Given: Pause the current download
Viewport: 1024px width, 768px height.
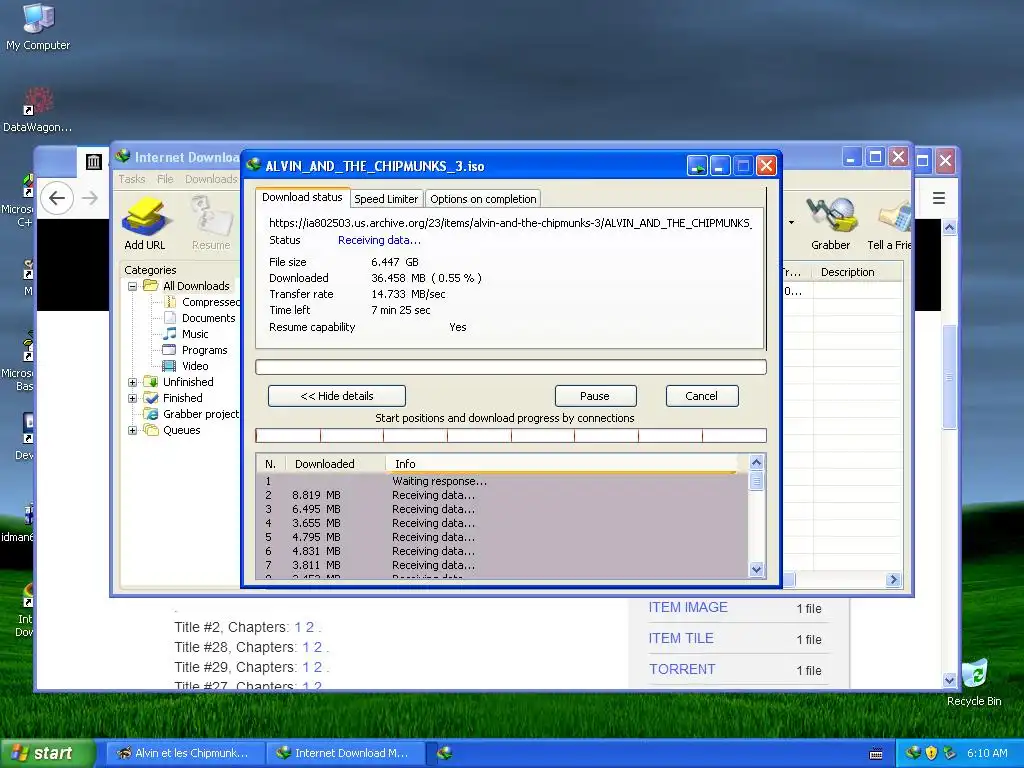Looking at the screenshot, I should pos(595,396).
